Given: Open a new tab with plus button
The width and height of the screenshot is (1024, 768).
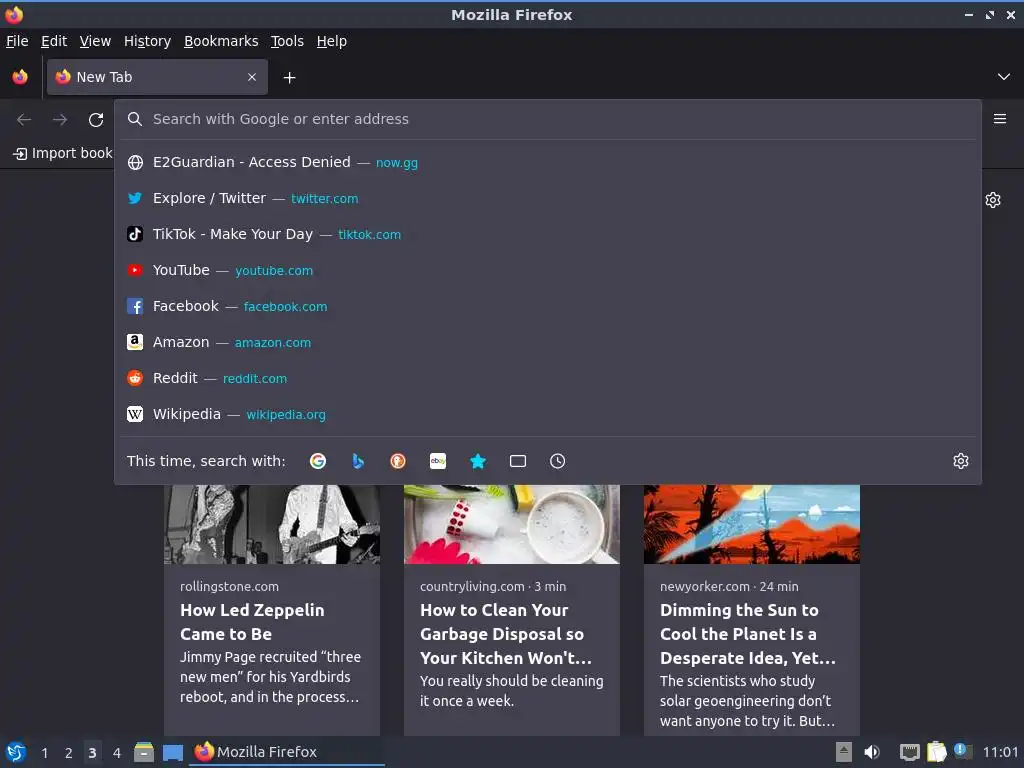Looking at the screenshot, I should (289, 78).
